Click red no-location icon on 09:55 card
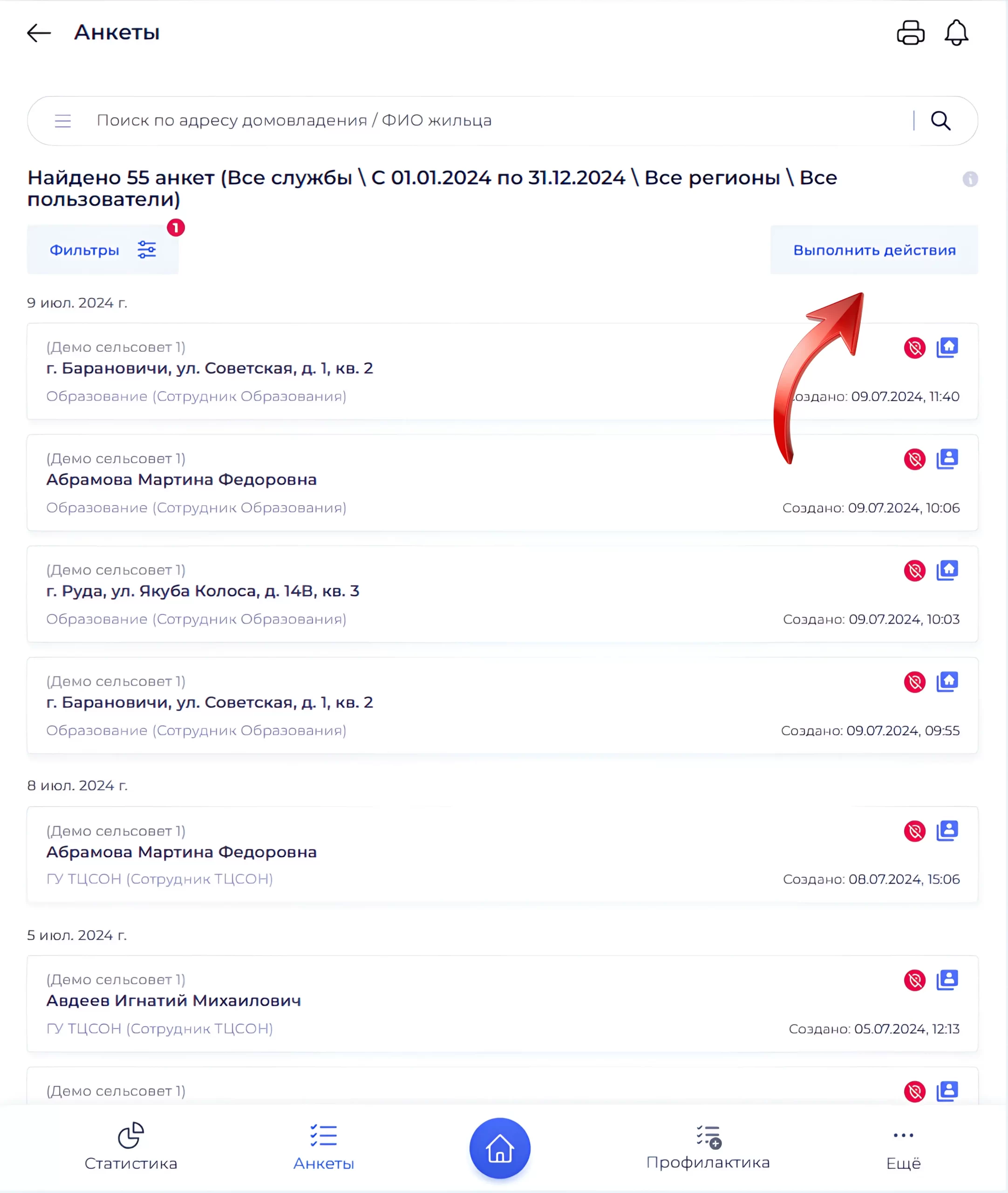The height and width of the screenshot is (1193, 1008). [x=914, y=682]
